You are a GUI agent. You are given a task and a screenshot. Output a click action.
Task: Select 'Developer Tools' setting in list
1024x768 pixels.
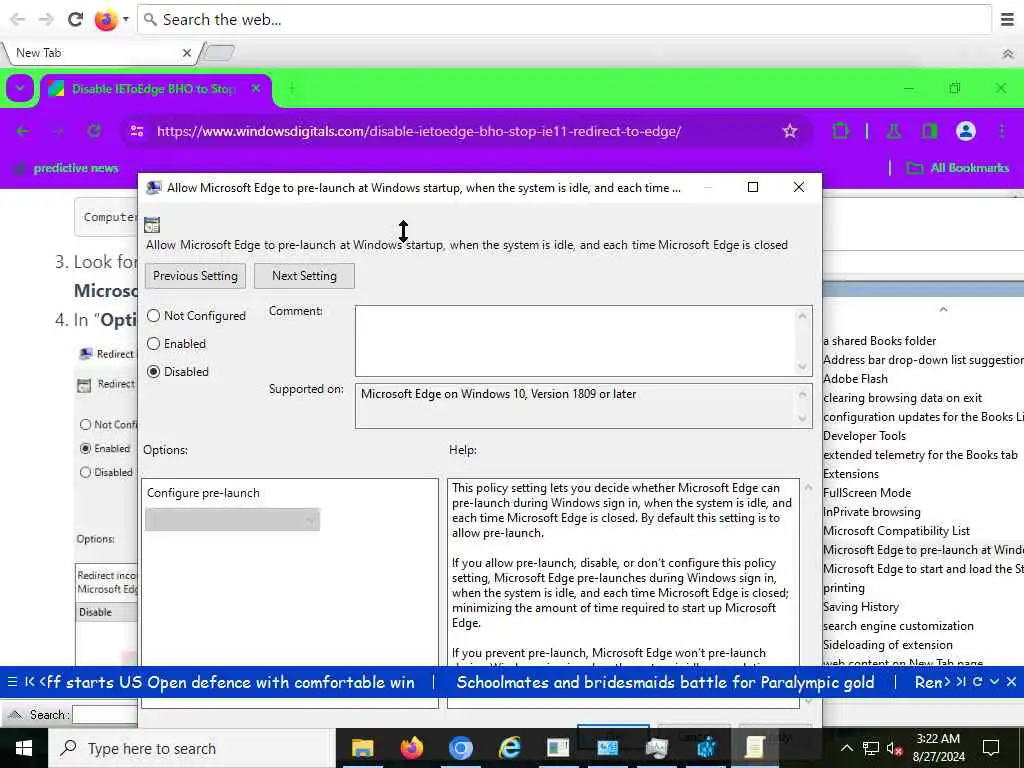865,436
